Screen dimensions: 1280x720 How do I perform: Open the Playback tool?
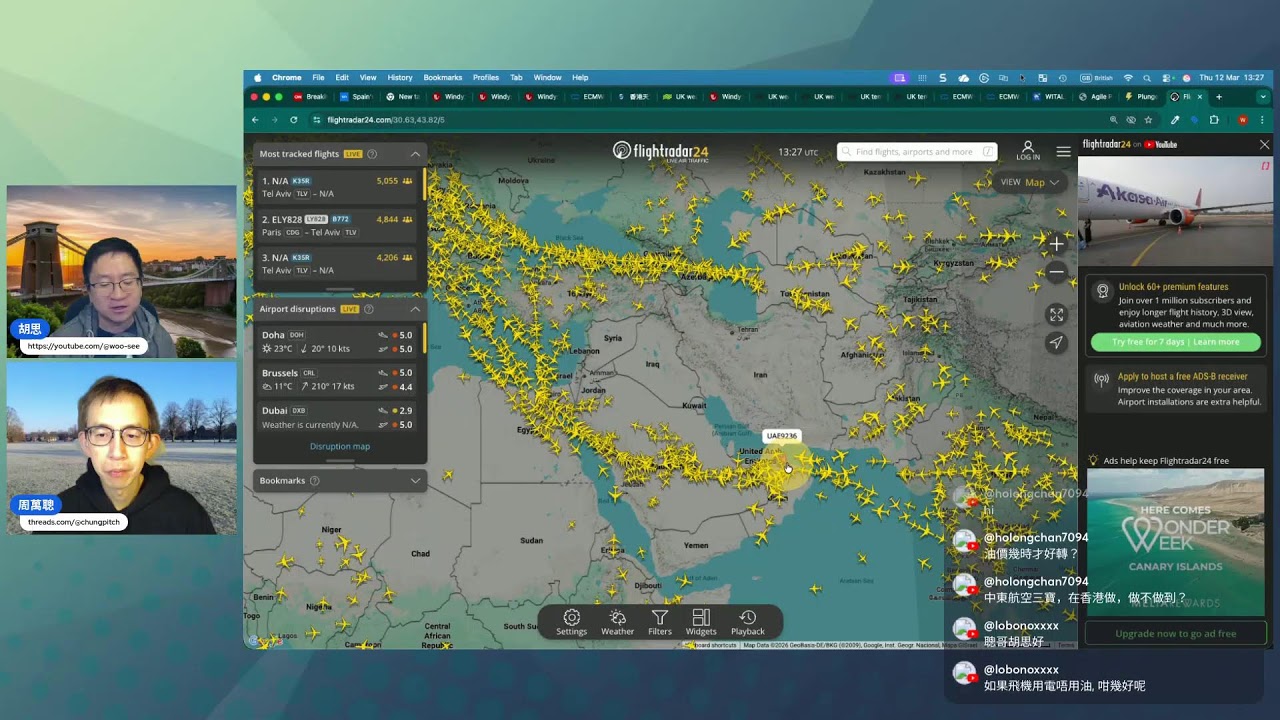[x=747, y=622]
